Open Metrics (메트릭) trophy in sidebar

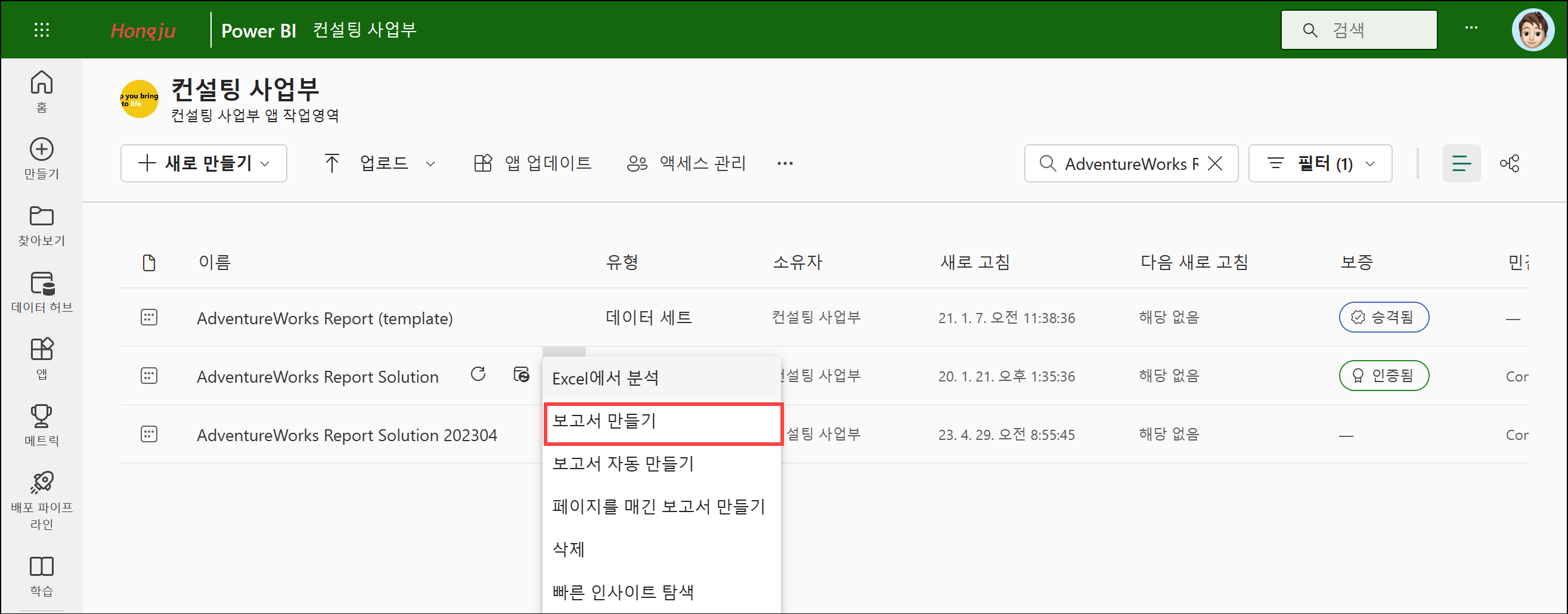(41, 426)
